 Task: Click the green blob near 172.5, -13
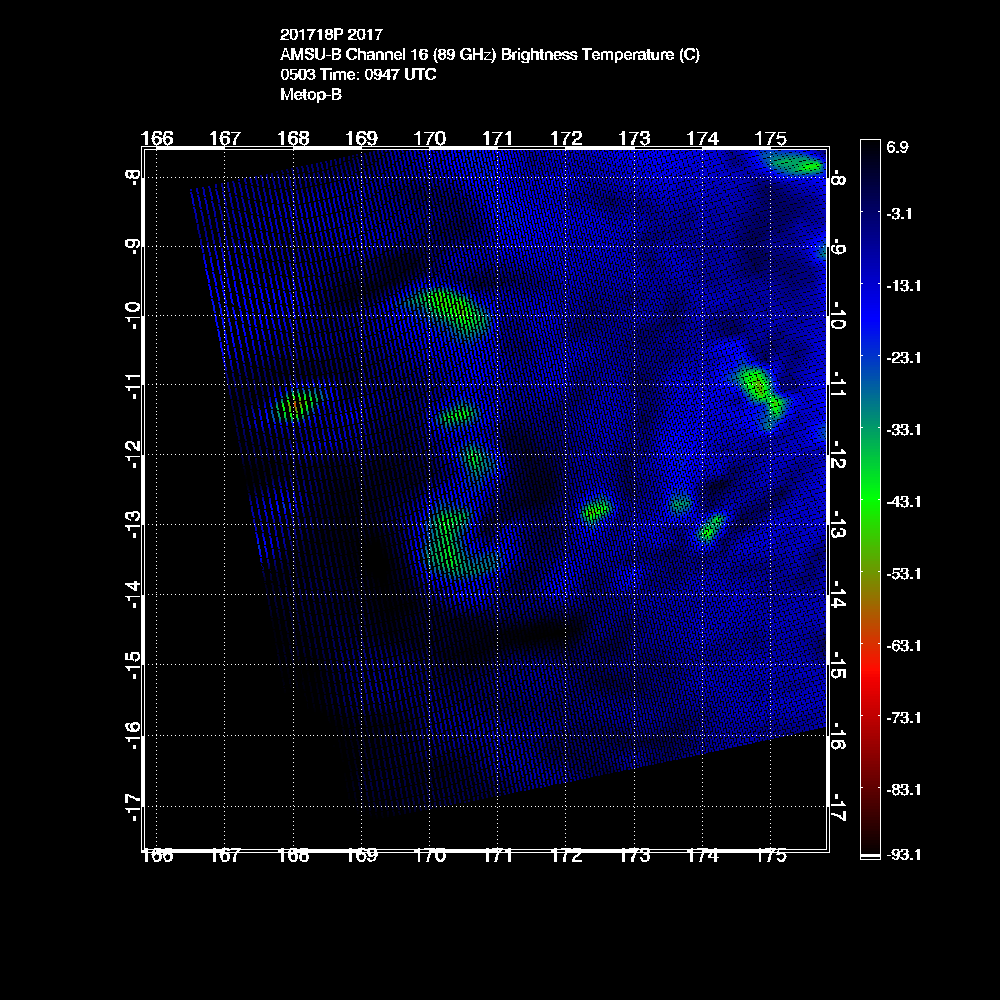point(596,511)
